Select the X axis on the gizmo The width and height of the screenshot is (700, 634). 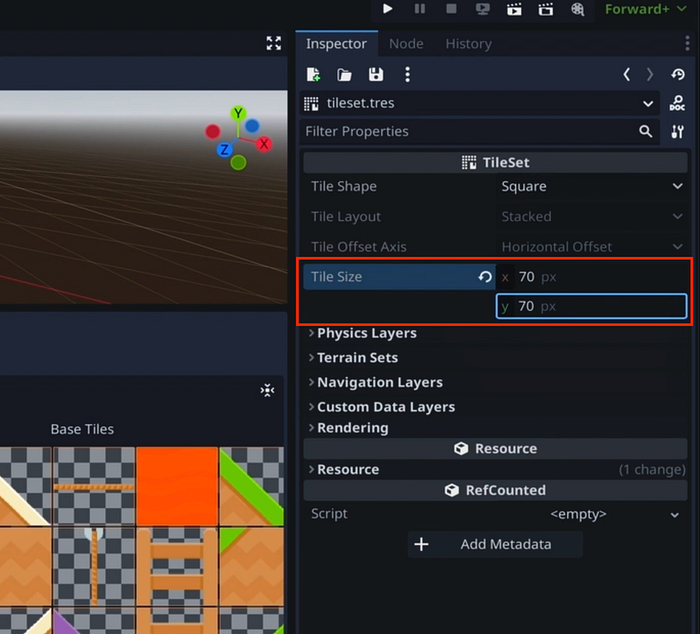click(x=264, y=144)
